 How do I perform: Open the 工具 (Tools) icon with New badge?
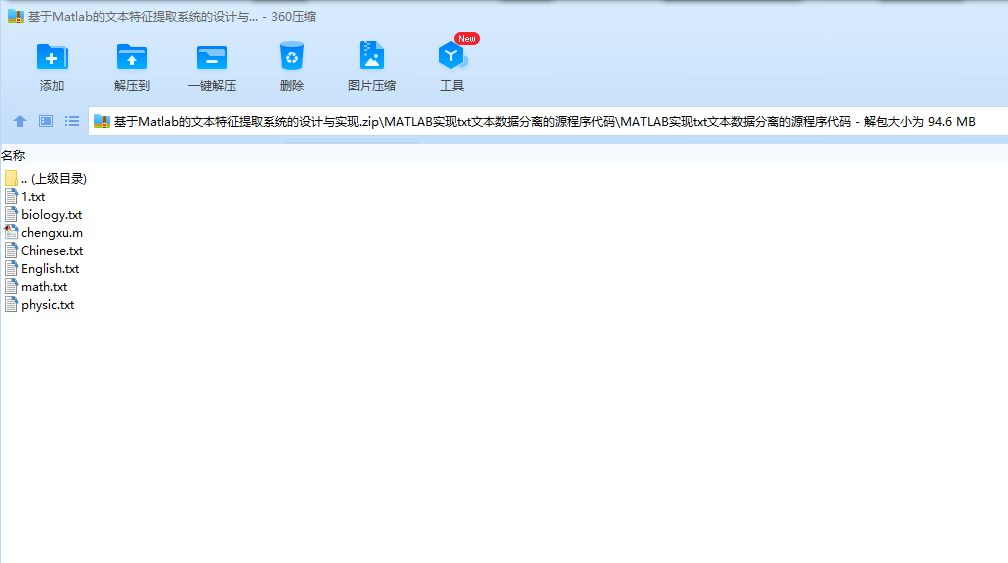(452, 56)
